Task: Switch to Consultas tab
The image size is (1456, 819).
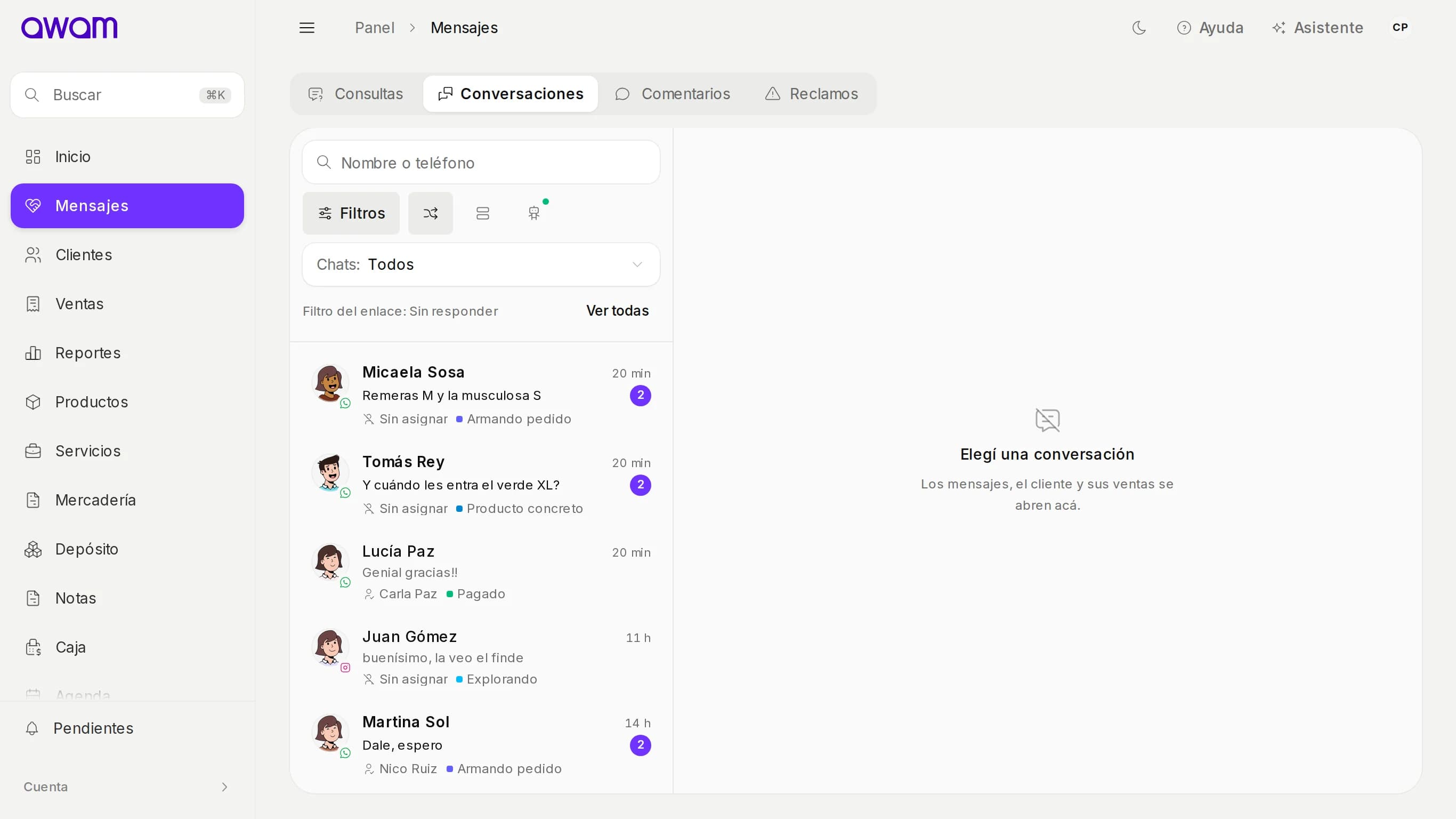Action: click(x=356, y=94)
